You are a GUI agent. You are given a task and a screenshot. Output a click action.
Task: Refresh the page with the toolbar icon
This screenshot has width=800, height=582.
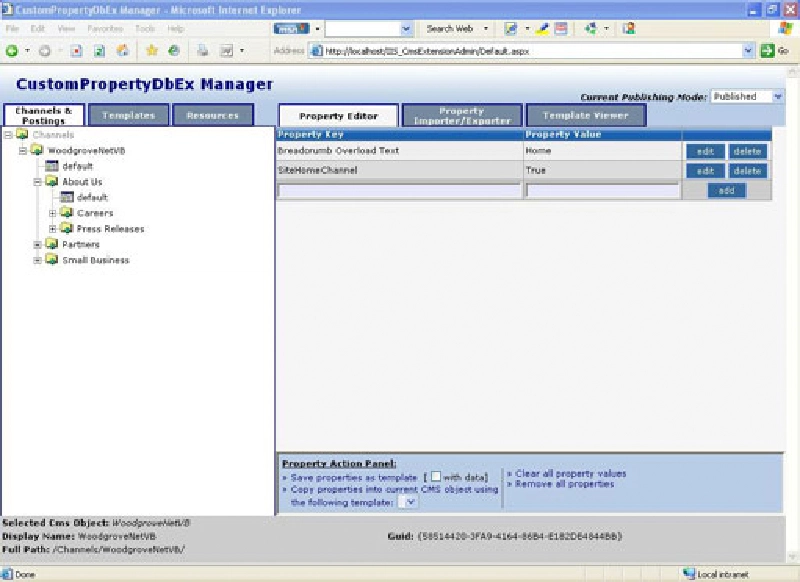(99, 50)
